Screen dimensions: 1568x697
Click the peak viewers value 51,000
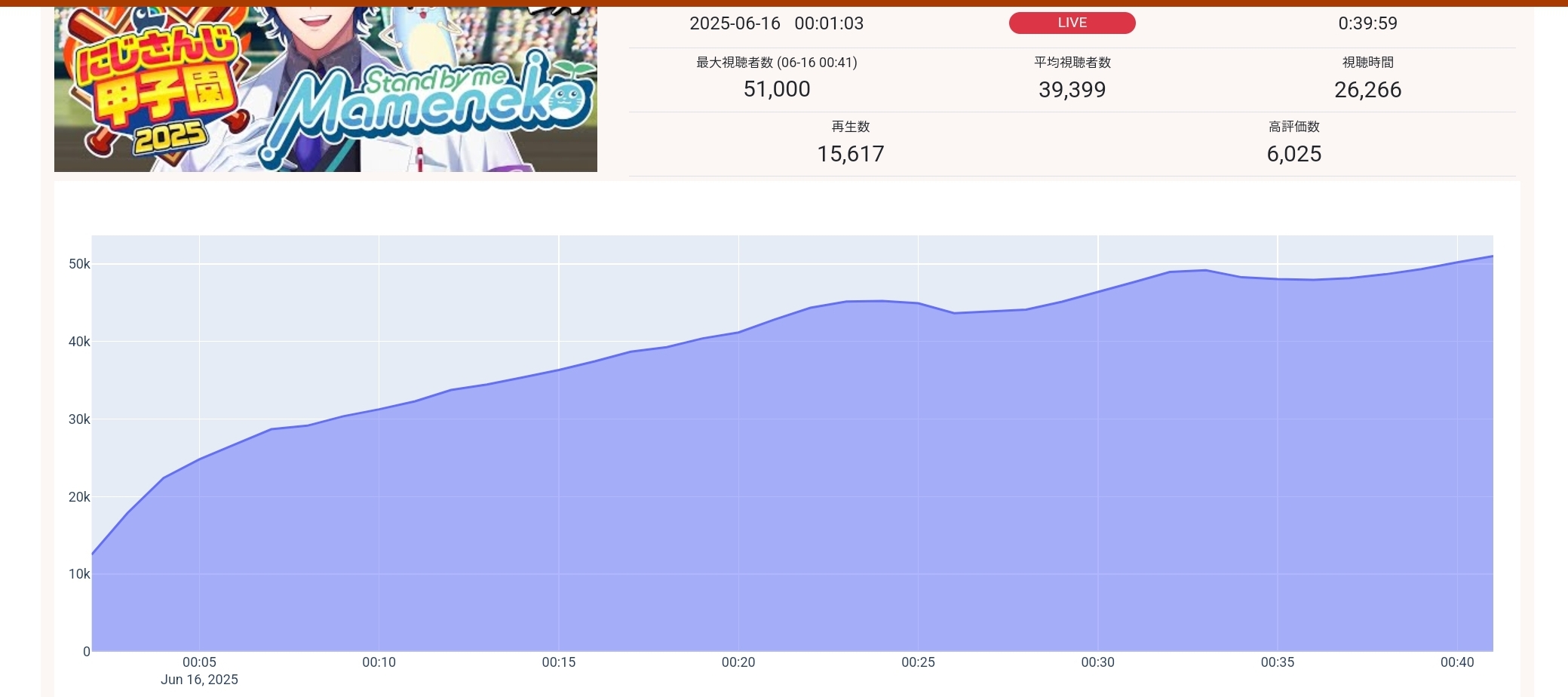coord(777,89)
